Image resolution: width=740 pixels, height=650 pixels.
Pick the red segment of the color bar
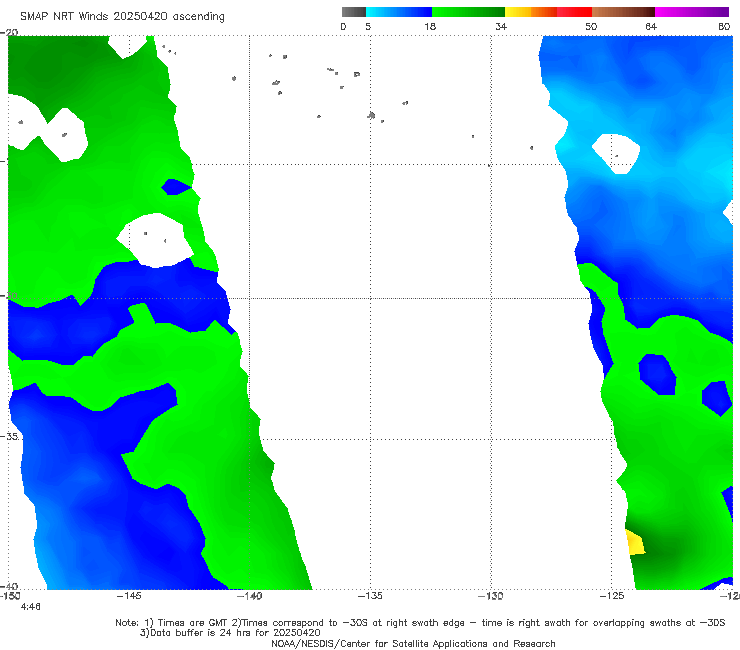tap(574, 12)
